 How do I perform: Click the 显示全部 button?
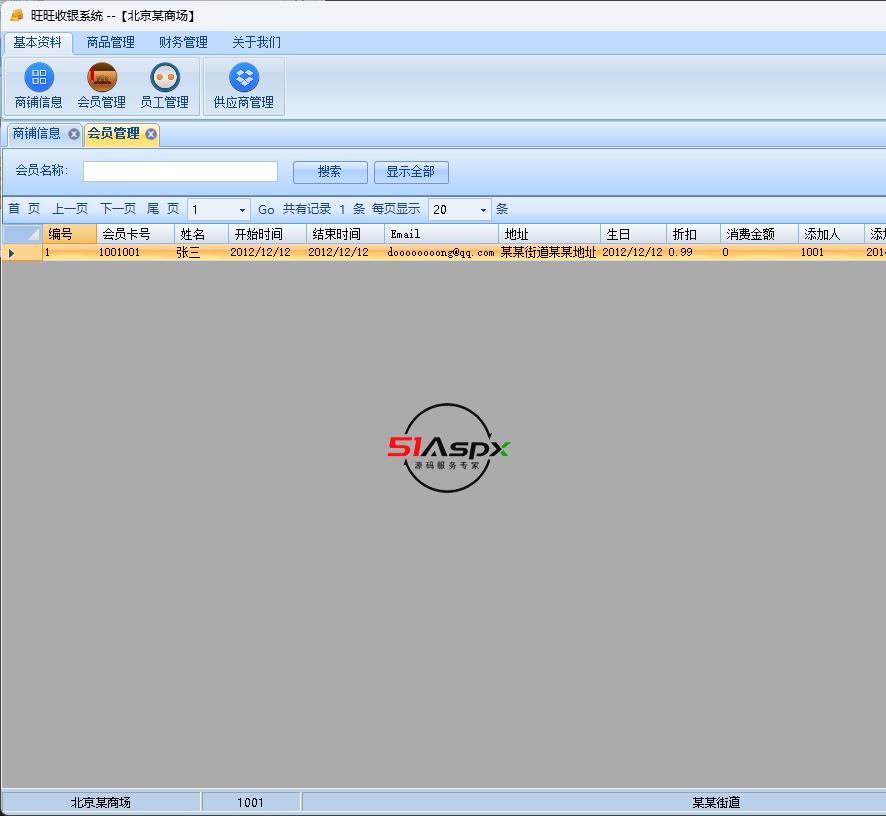pyautogui.click(x=411, y=172)
